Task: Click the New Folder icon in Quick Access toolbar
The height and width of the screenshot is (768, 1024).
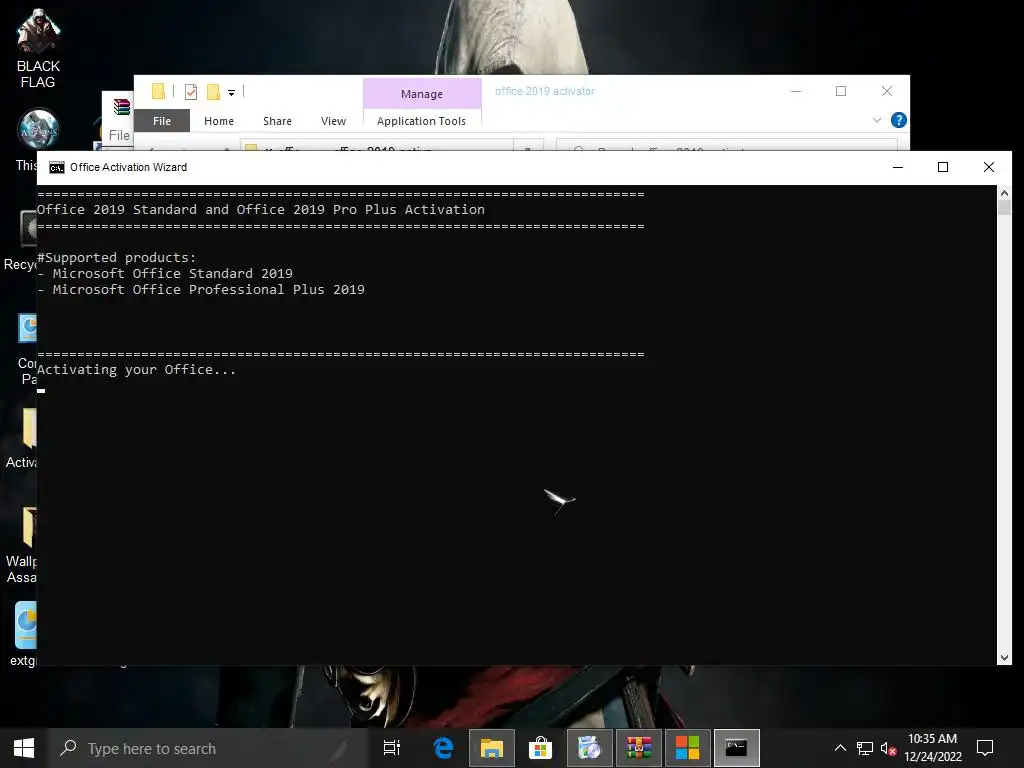Action: pyautogui.click(x=213, y=92)
